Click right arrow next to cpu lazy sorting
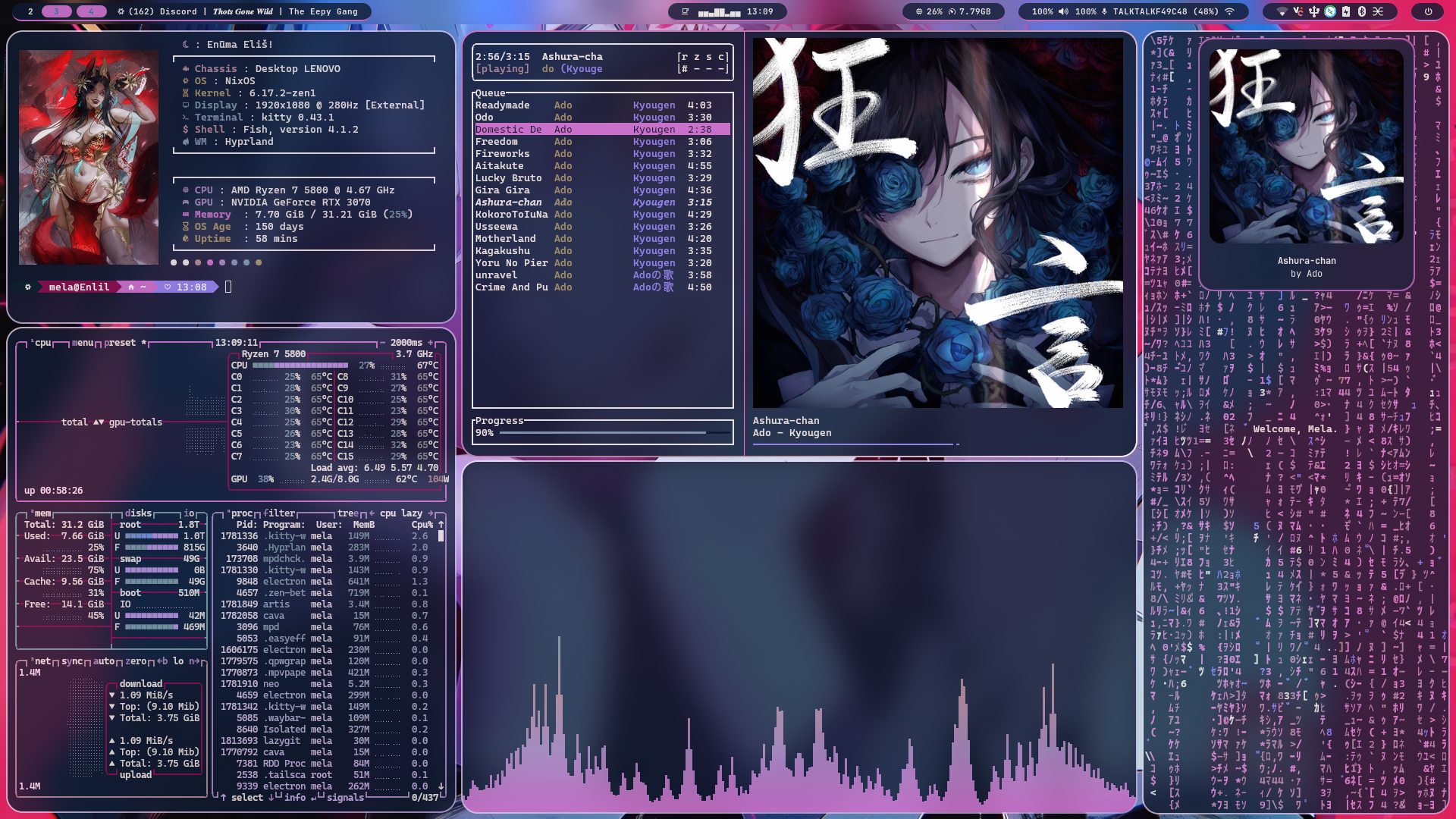Viewport: 1456px width, 819px height. [x=431, y=513]
